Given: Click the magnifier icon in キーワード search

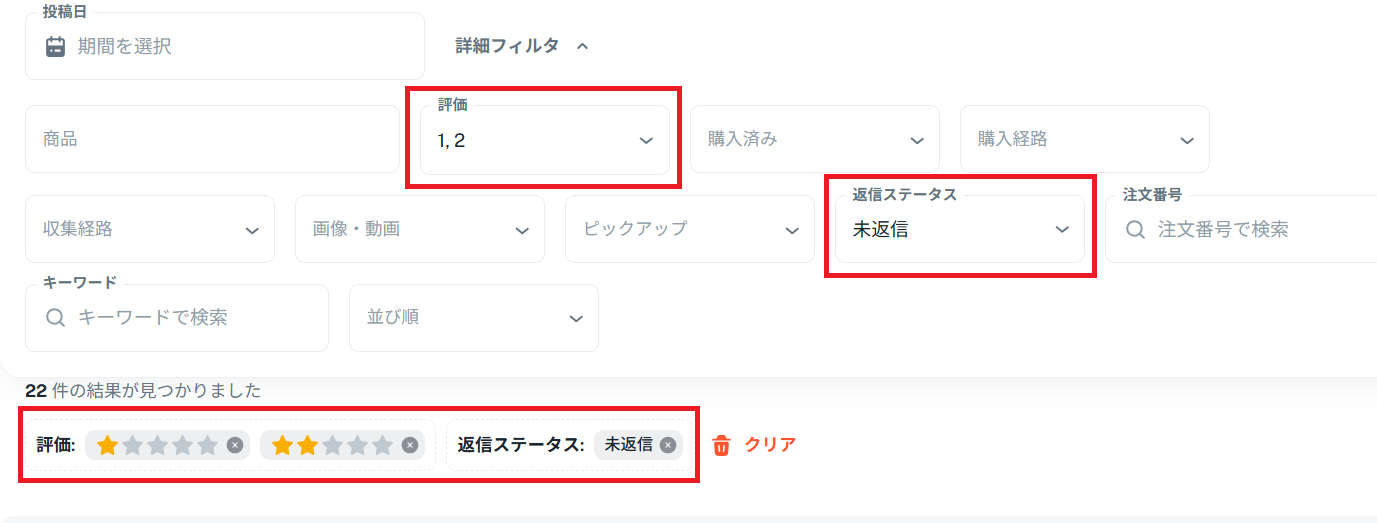Looking at the screenshot, I should pyautogui.click(x=56, y=318).
